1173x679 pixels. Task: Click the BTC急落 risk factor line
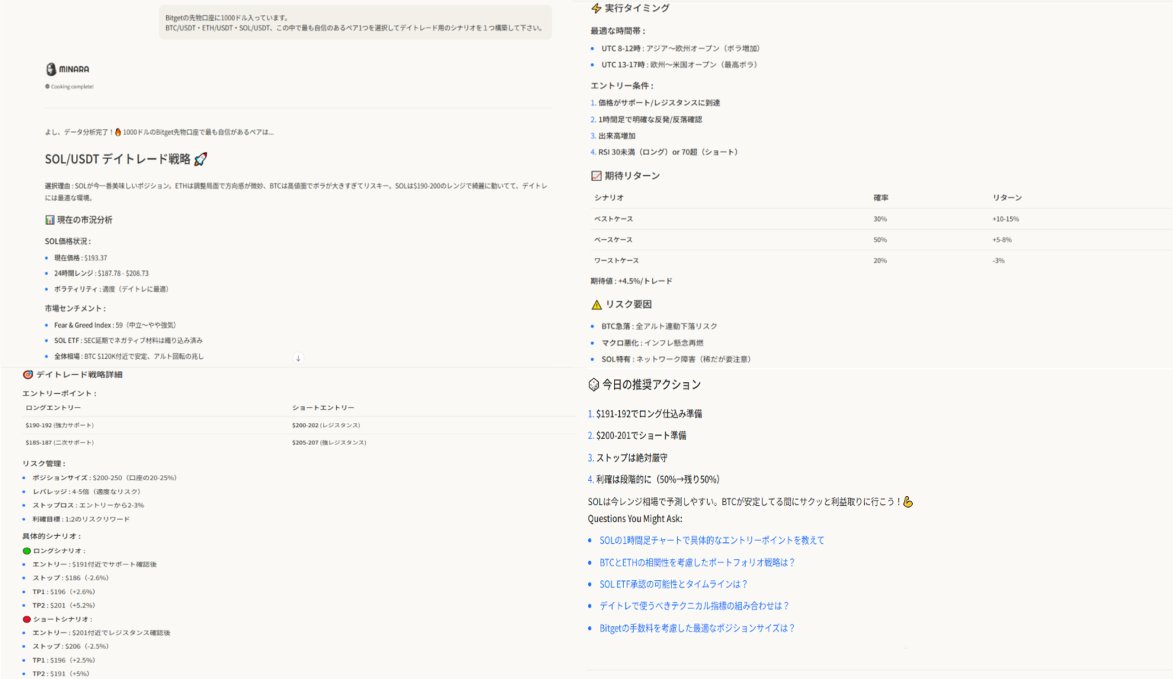coord(659,327)
